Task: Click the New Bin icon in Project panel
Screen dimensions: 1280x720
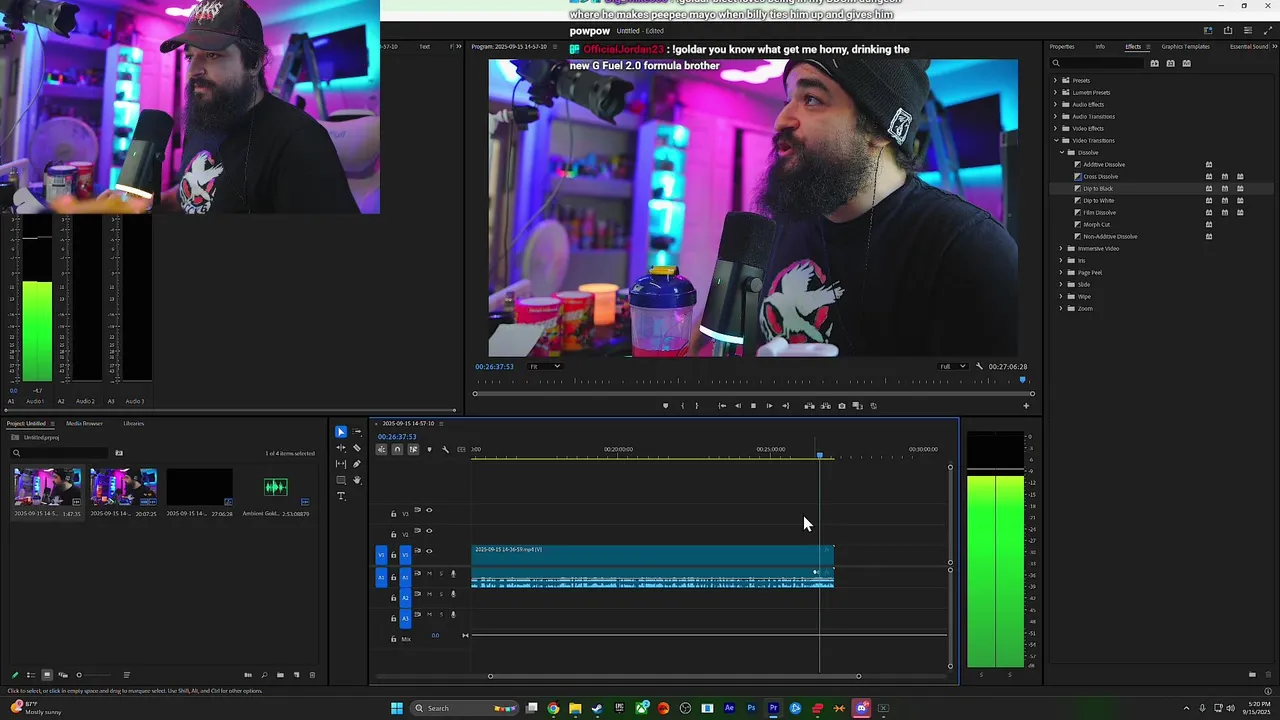Action: tap(280, 675)
